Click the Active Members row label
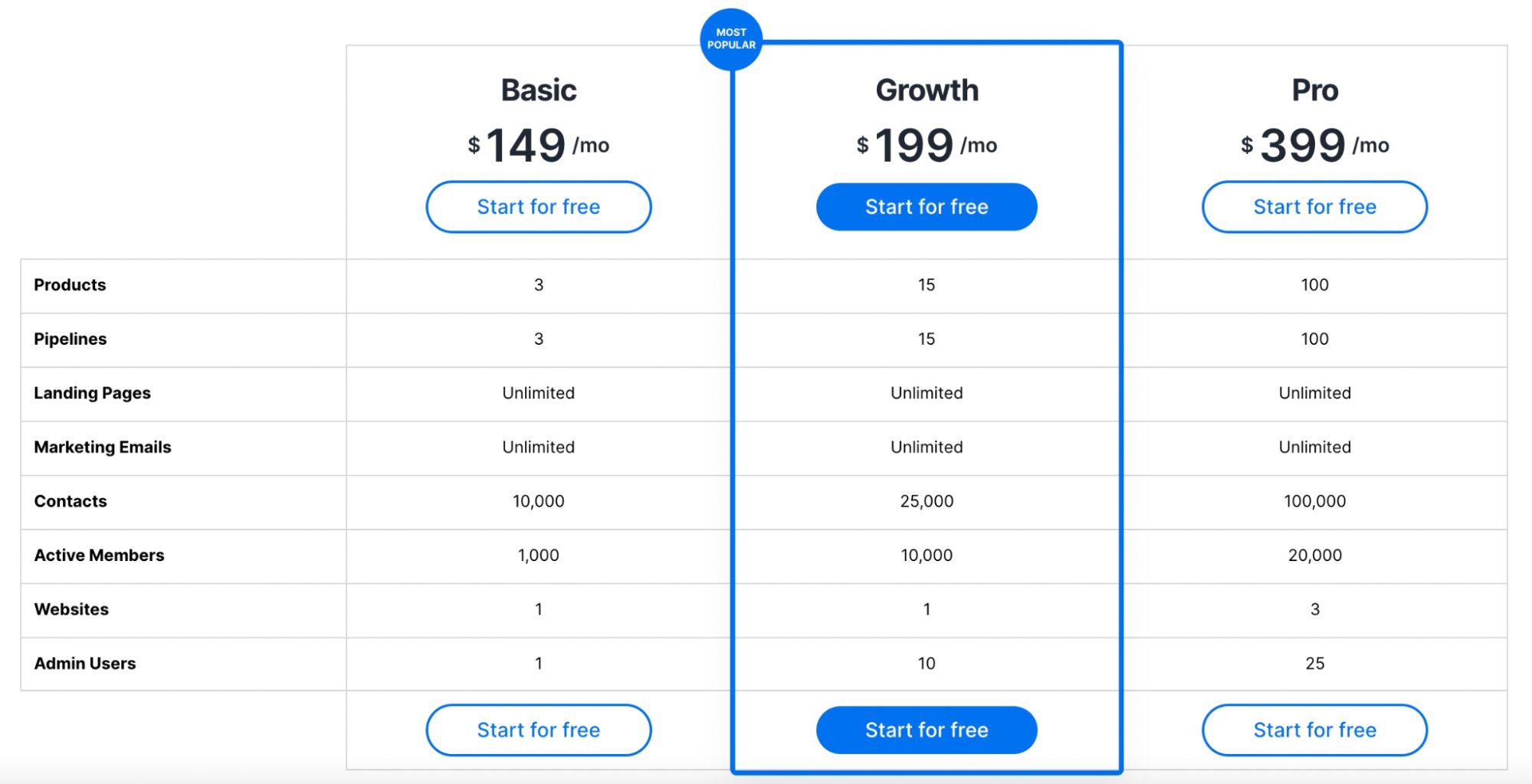This screenshot has height=784, width=1532. pyautogui.click(x=99, y=556)
